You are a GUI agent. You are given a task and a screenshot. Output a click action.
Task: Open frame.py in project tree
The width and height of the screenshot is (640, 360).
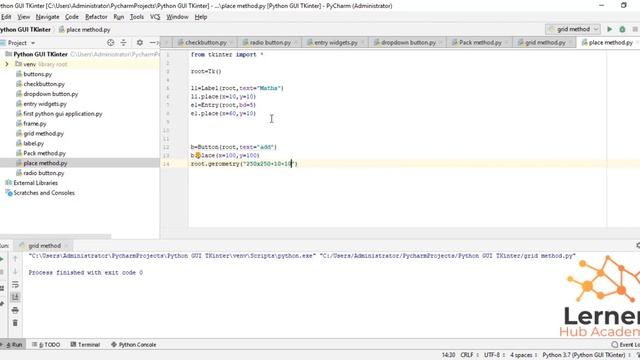click(35, 124)
